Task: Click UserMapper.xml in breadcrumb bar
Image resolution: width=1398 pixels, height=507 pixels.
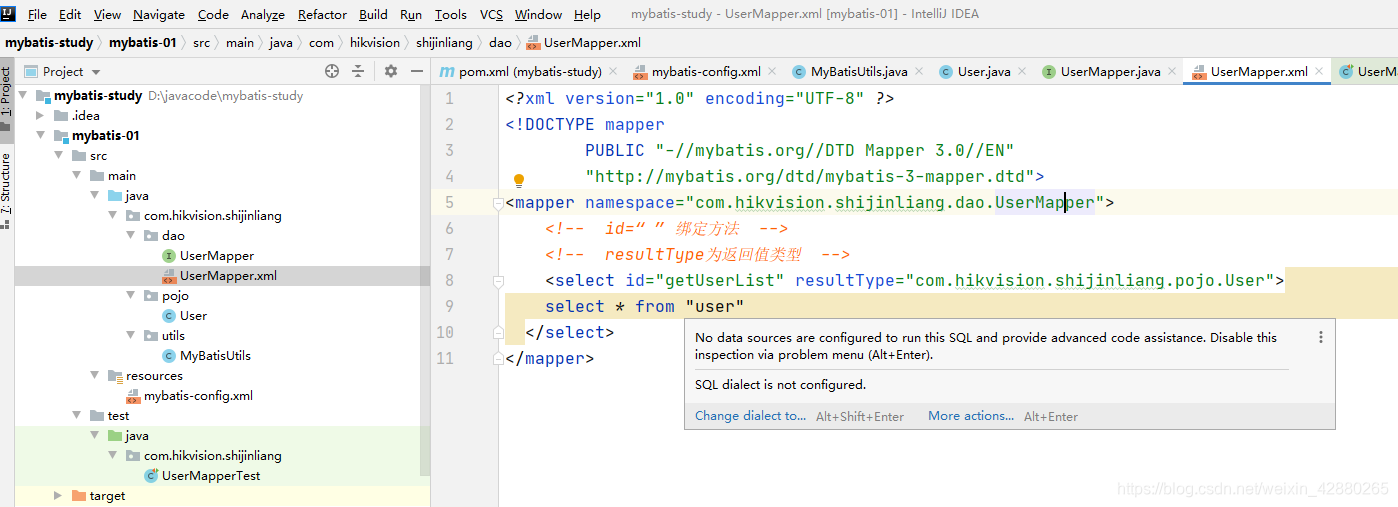Action: click(x=583, y=42)
